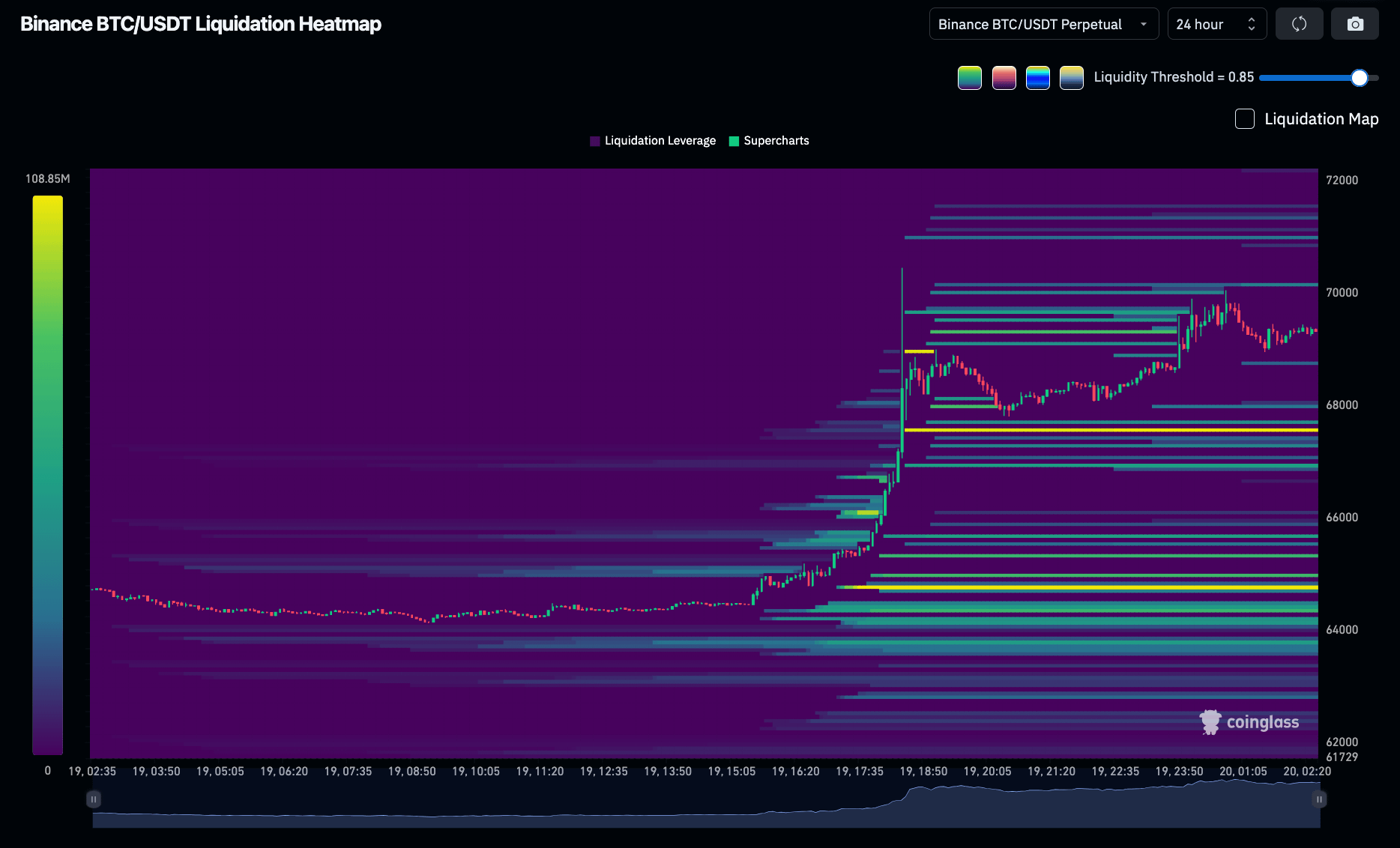Click the '19, 15:05' time axis label
The image size is (1400, 848).
pyautogui.click(x=731, y=772)
